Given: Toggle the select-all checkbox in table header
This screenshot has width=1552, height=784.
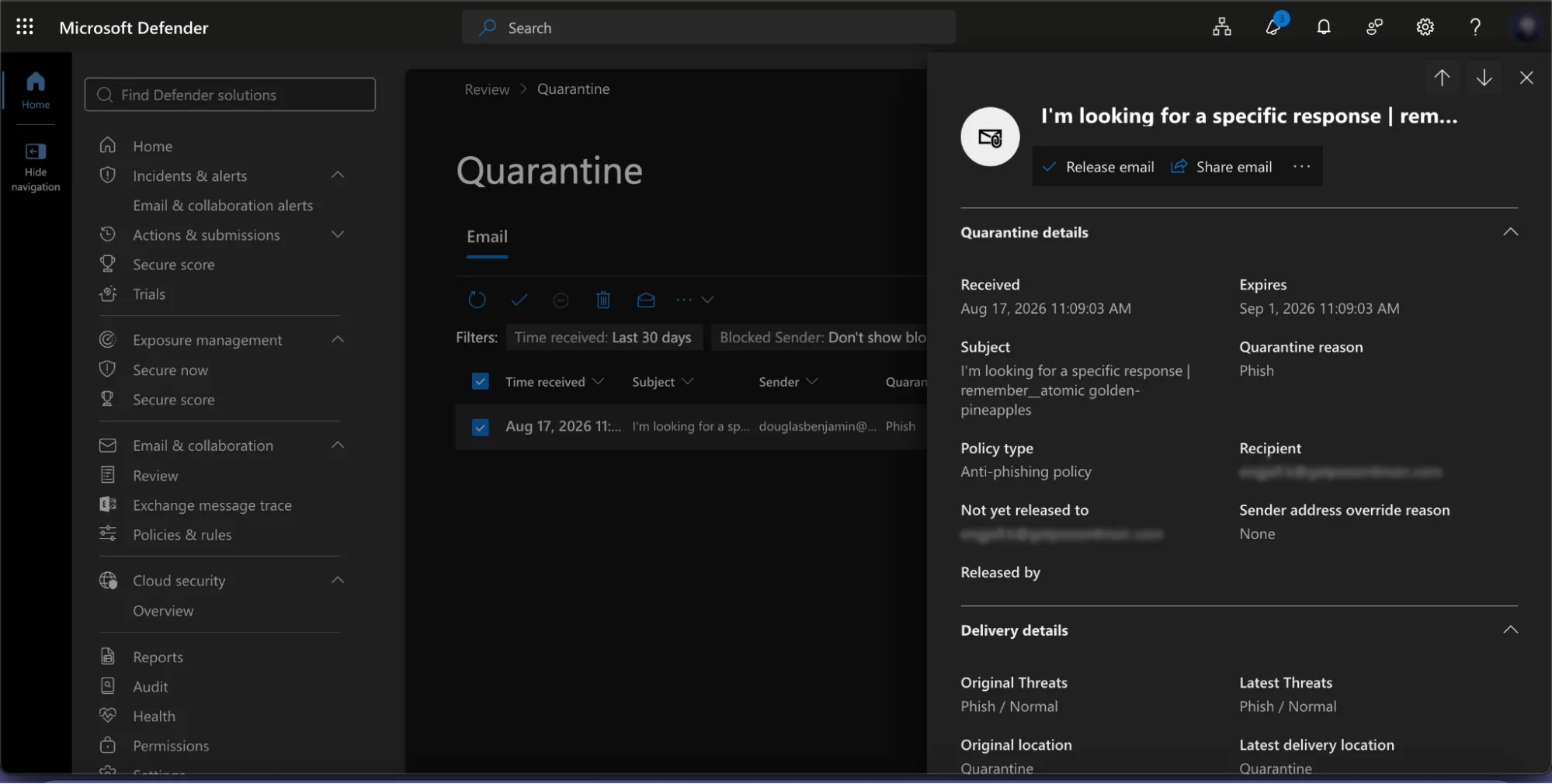Looking at the screenshot, I should pos(481,381).
